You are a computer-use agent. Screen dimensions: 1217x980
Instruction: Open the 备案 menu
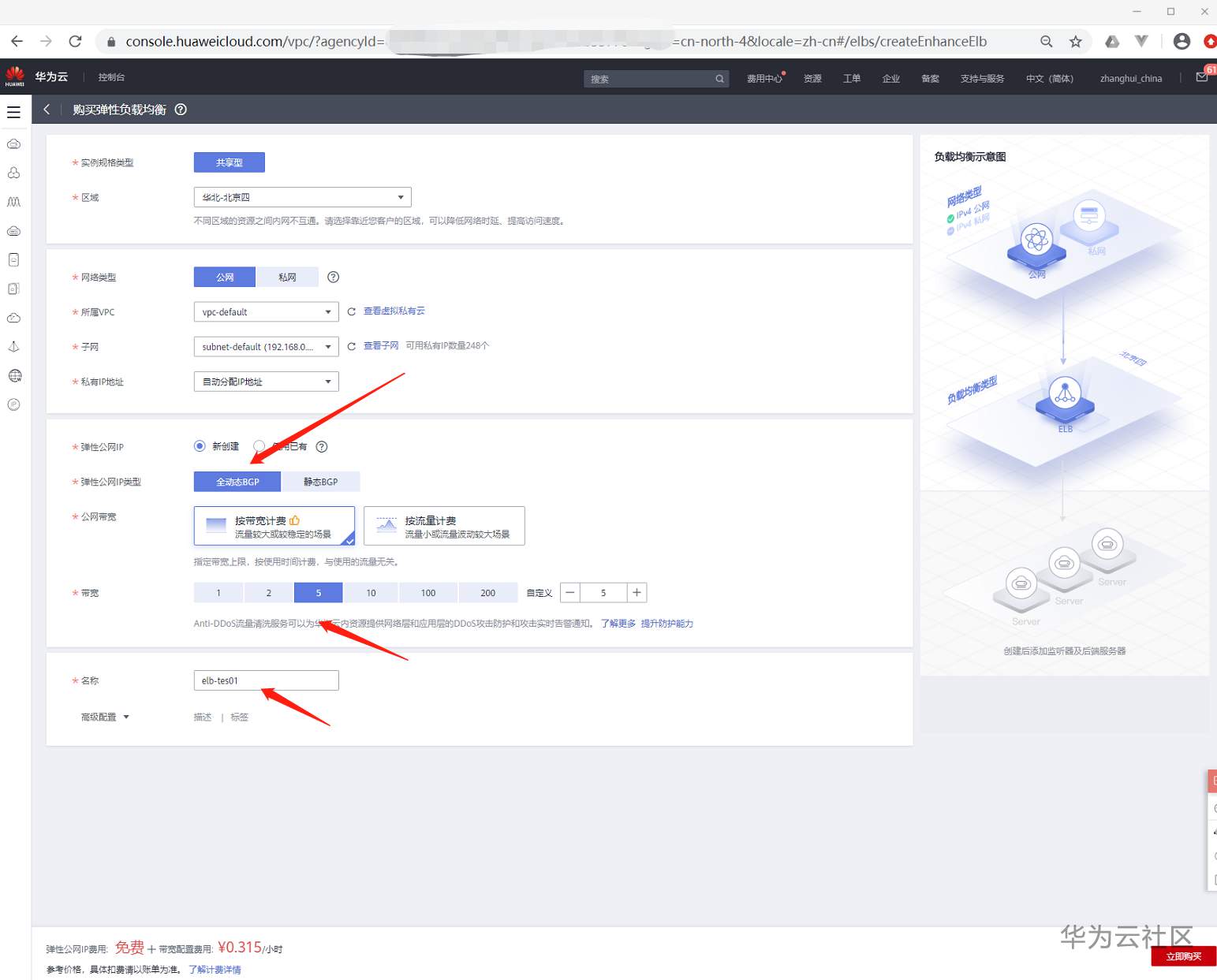(x=931, y=78)
